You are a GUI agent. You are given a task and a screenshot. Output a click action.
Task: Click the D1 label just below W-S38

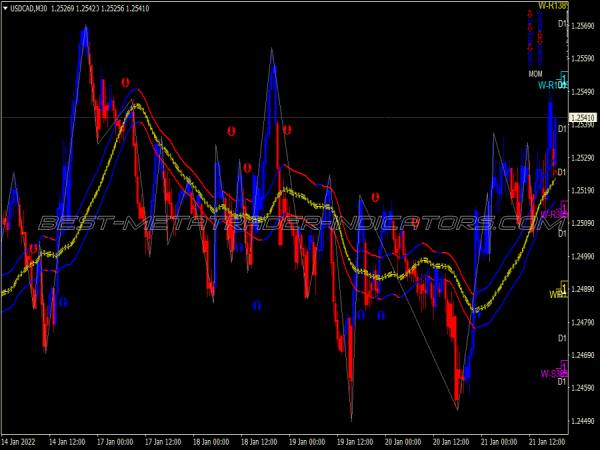coord(562,382)
